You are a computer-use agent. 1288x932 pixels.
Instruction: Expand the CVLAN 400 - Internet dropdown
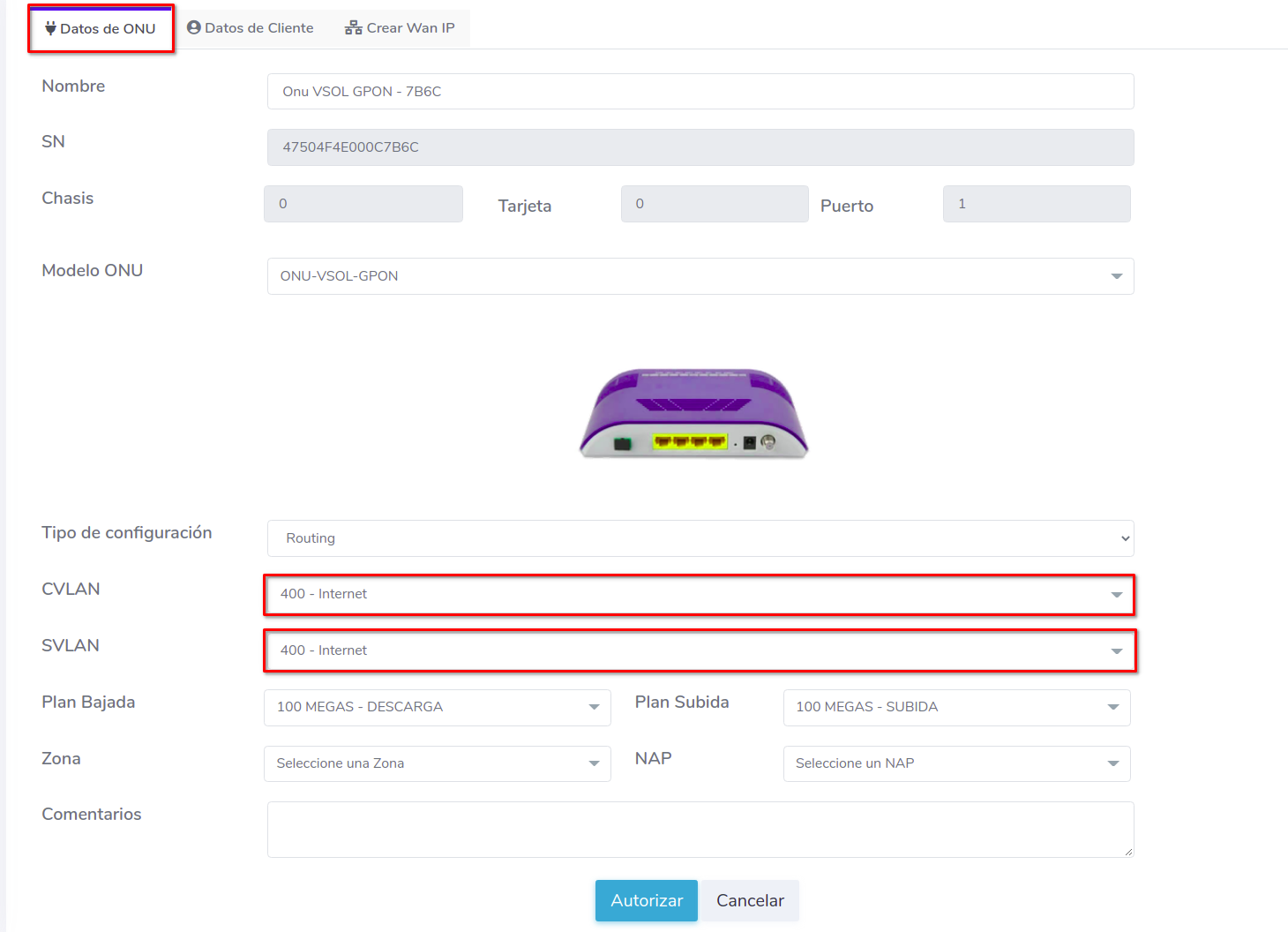[x=700, y=594]
